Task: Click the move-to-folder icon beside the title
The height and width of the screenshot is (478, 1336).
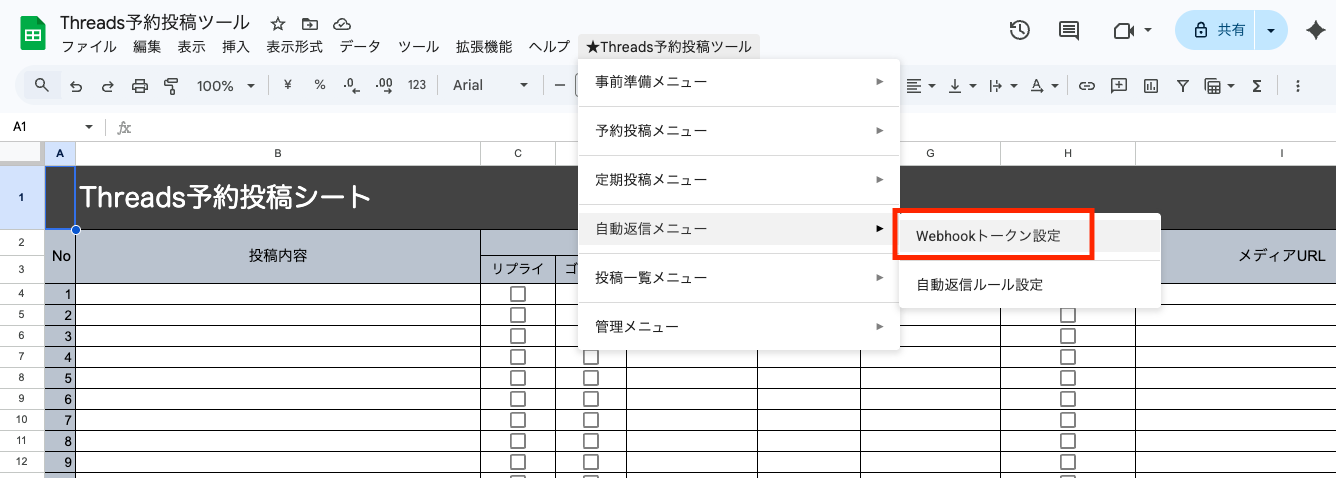Action: click(310, 23)
